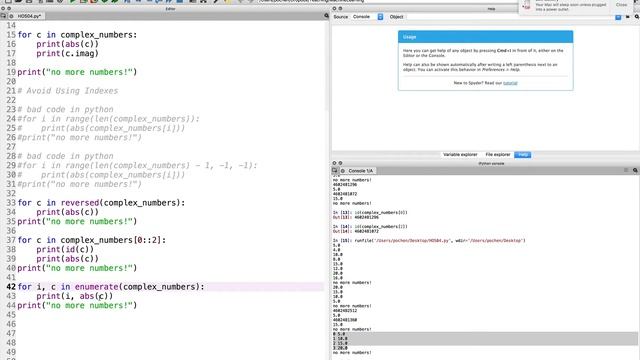This screenshot has width=640, height=360.
Task: Open the Help pane options gear icon
Action: click(x=636, y=17)
